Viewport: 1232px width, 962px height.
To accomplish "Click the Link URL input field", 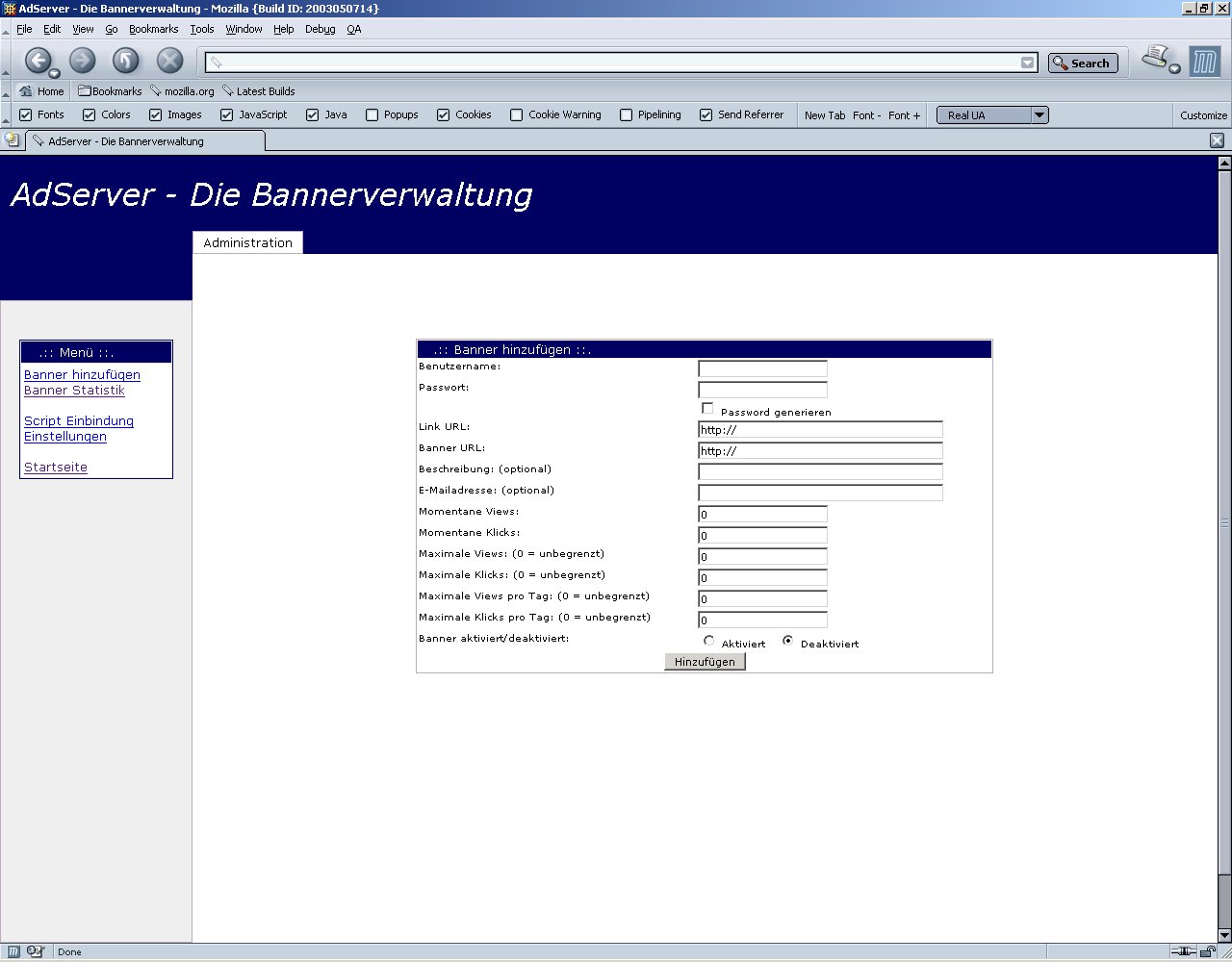I will (x=820, y=430).
